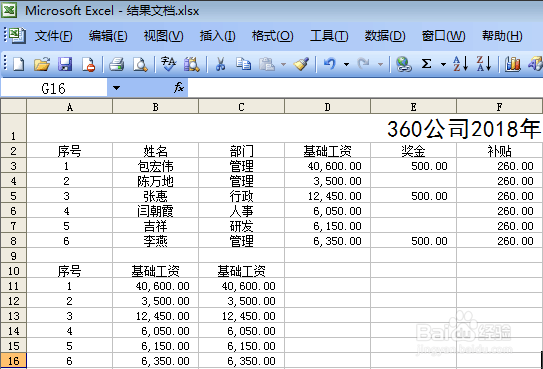Click the Insert Function fx button

pos(179,88)
